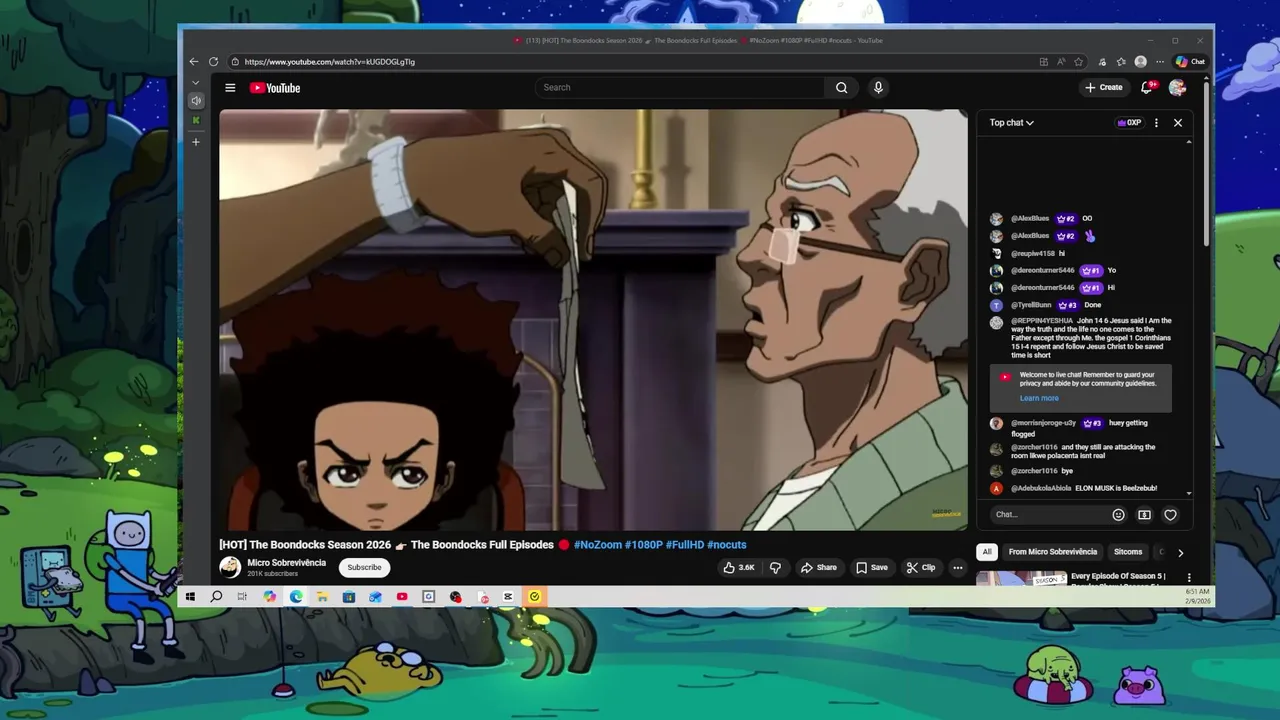Open Micro Sobrevivência channel name link
1280x720 pixels.
tap(287, 563)
